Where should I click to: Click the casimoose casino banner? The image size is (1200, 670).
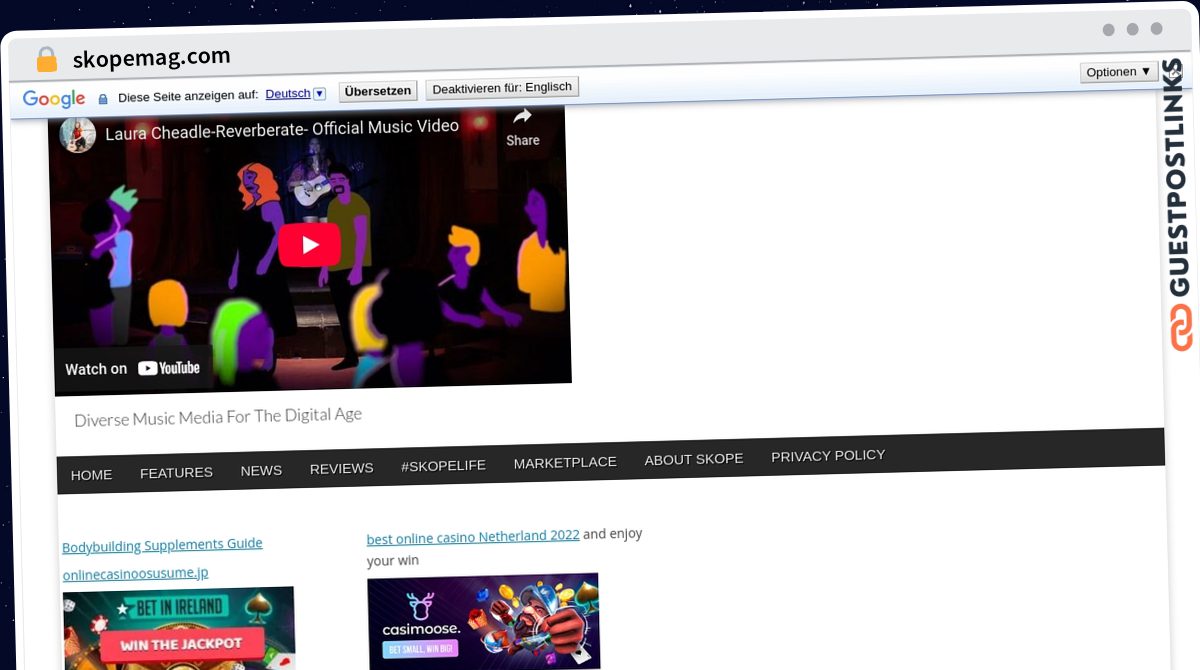click(x=484, y=621)
